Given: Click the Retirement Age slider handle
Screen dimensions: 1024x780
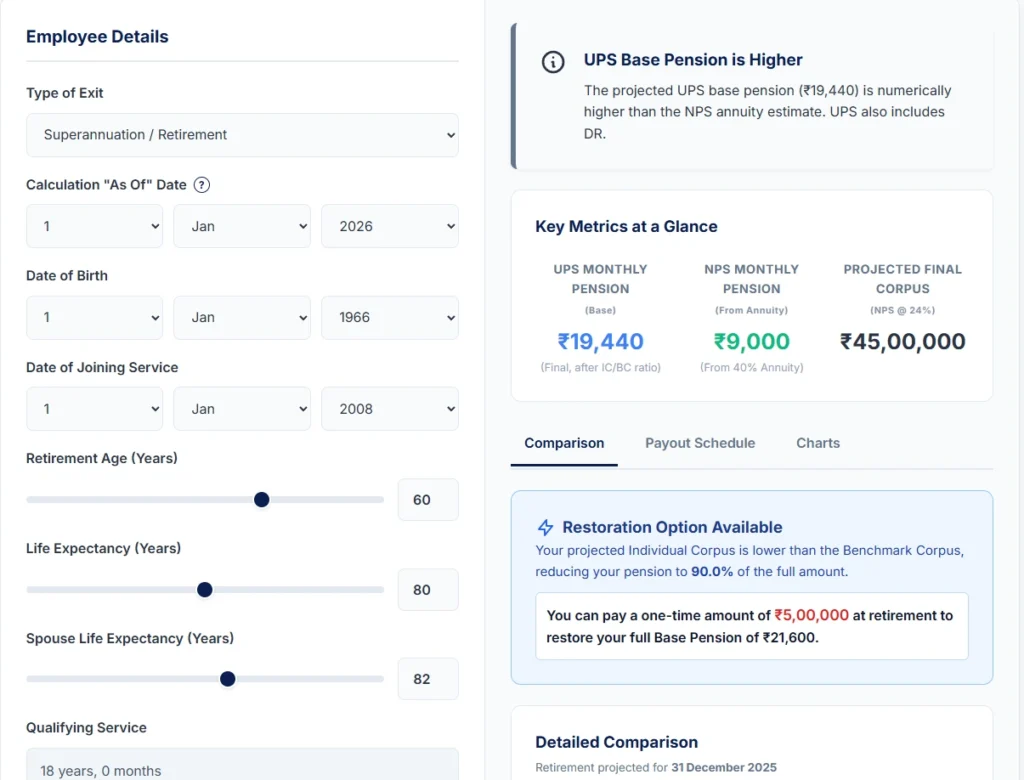Looking at the screenshot, I should tap(262, 500).
